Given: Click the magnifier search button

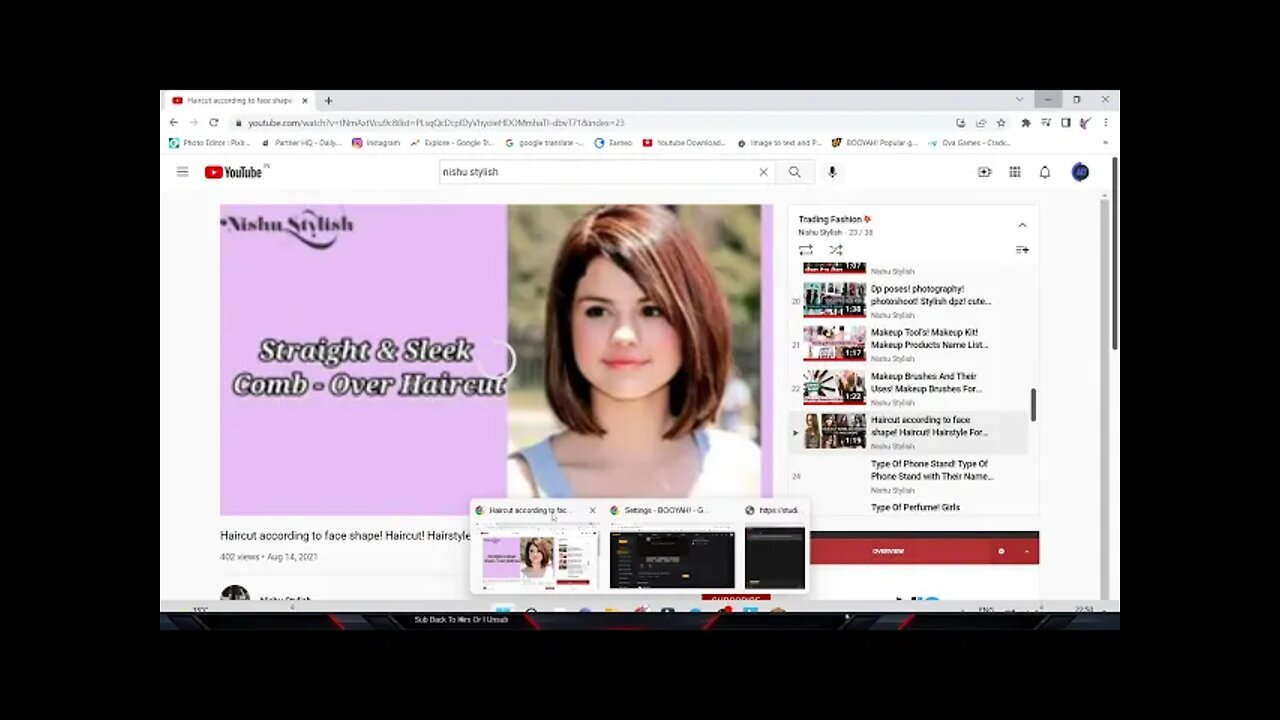Looking at the screenshot, I should pos(794,172).
